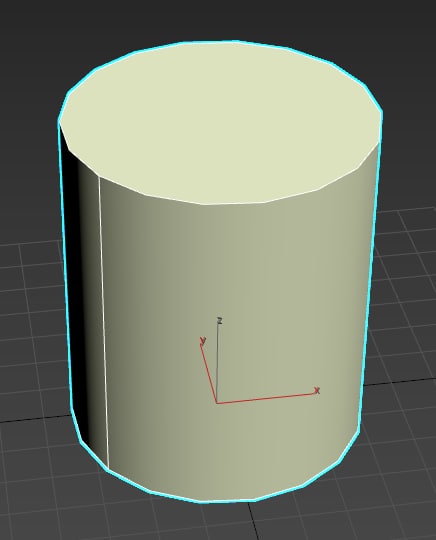The width and height of the screenshot is (436, 540).
Task: Click the red Y axis label
Action: pos(203,341)
